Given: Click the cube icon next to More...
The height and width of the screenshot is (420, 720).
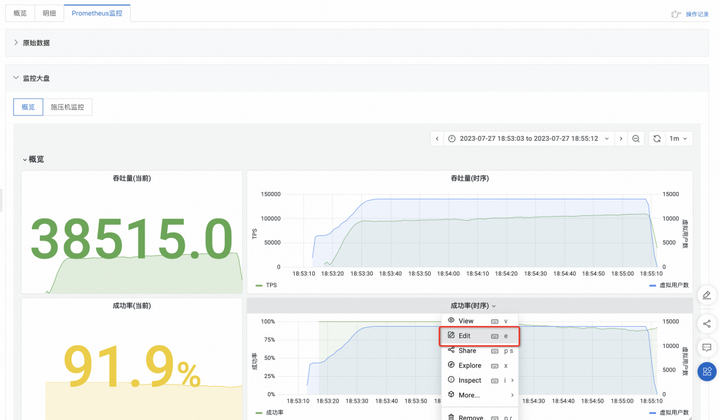Looking at the screenshot, I should (451, 394).
